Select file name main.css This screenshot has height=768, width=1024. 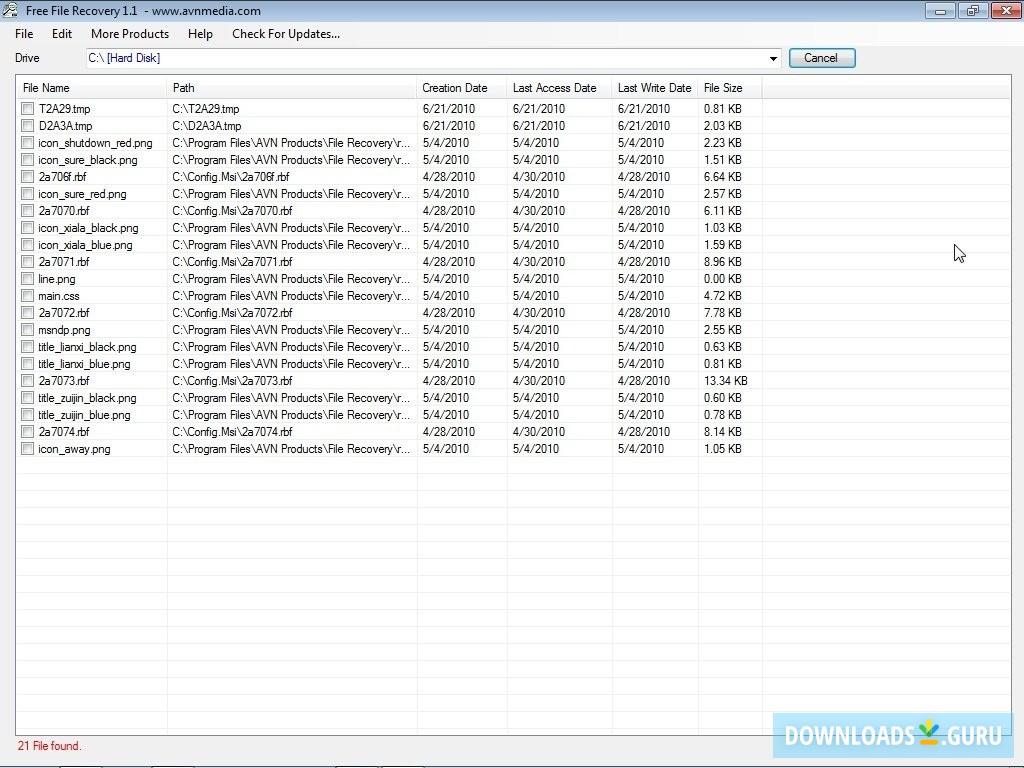pos(59,296)
